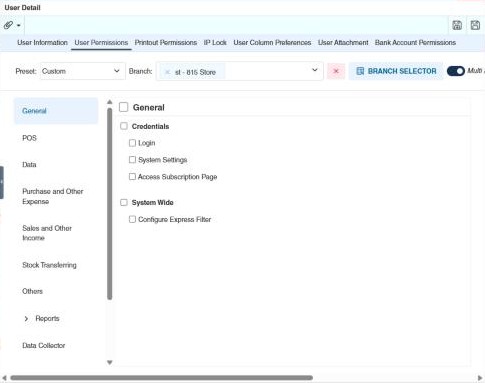Click the category list scroll down arrow
The image size is (485, 383).
(x=110, y=362)
